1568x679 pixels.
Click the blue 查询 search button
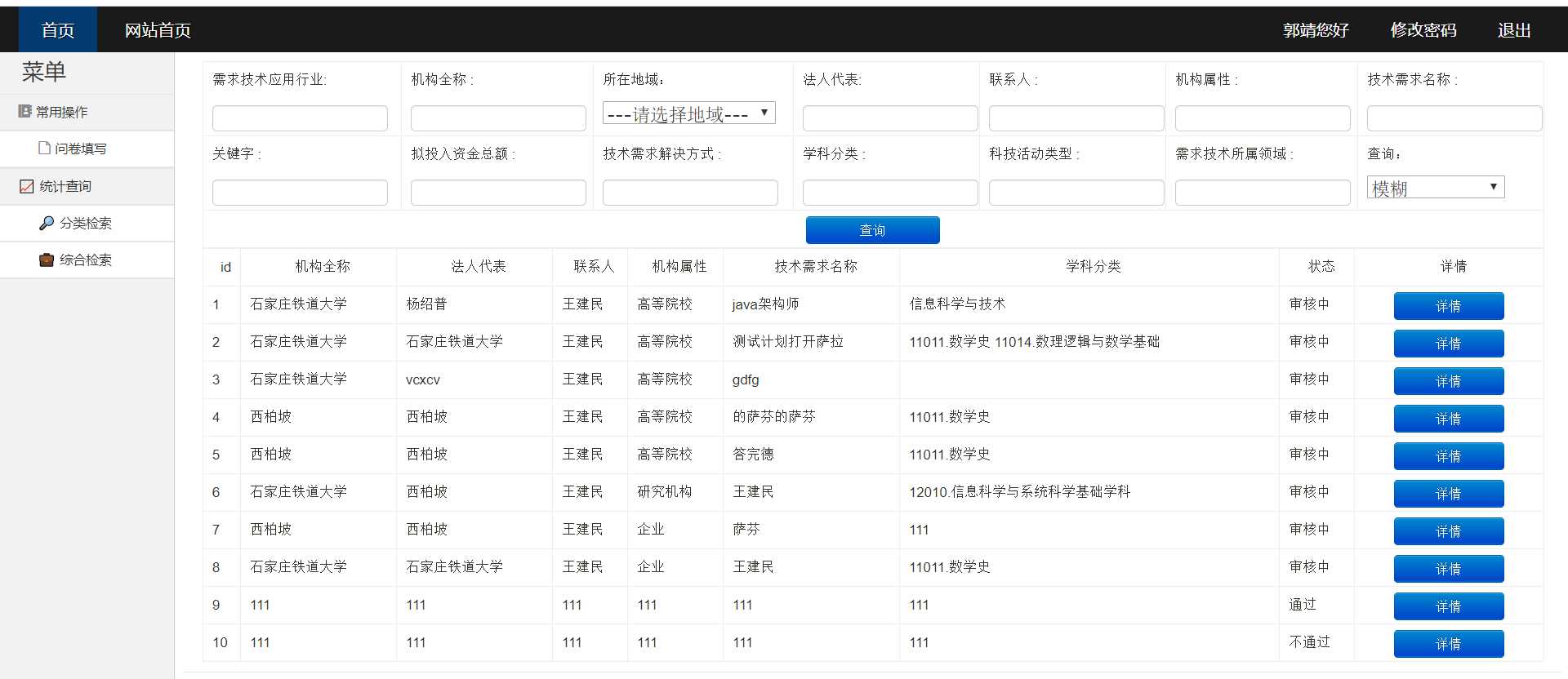(872, 230)
